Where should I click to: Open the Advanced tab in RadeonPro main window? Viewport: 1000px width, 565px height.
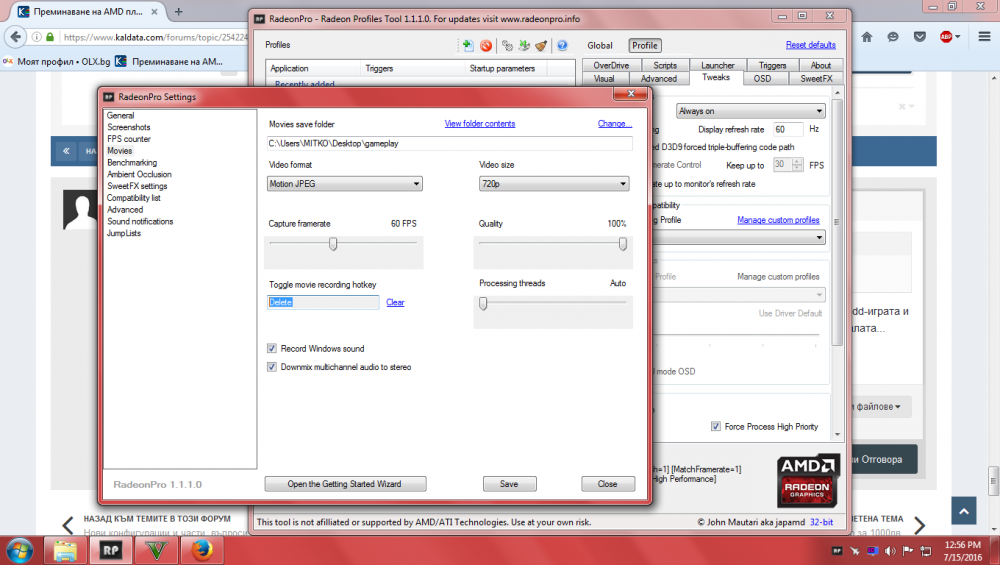[x=659, y=78]
